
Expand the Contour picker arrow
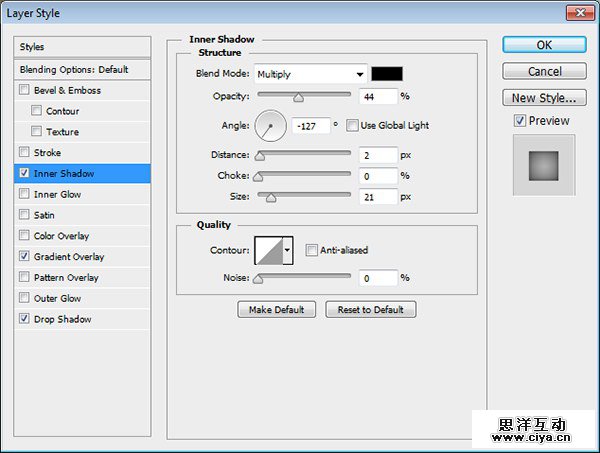point(288,250)
